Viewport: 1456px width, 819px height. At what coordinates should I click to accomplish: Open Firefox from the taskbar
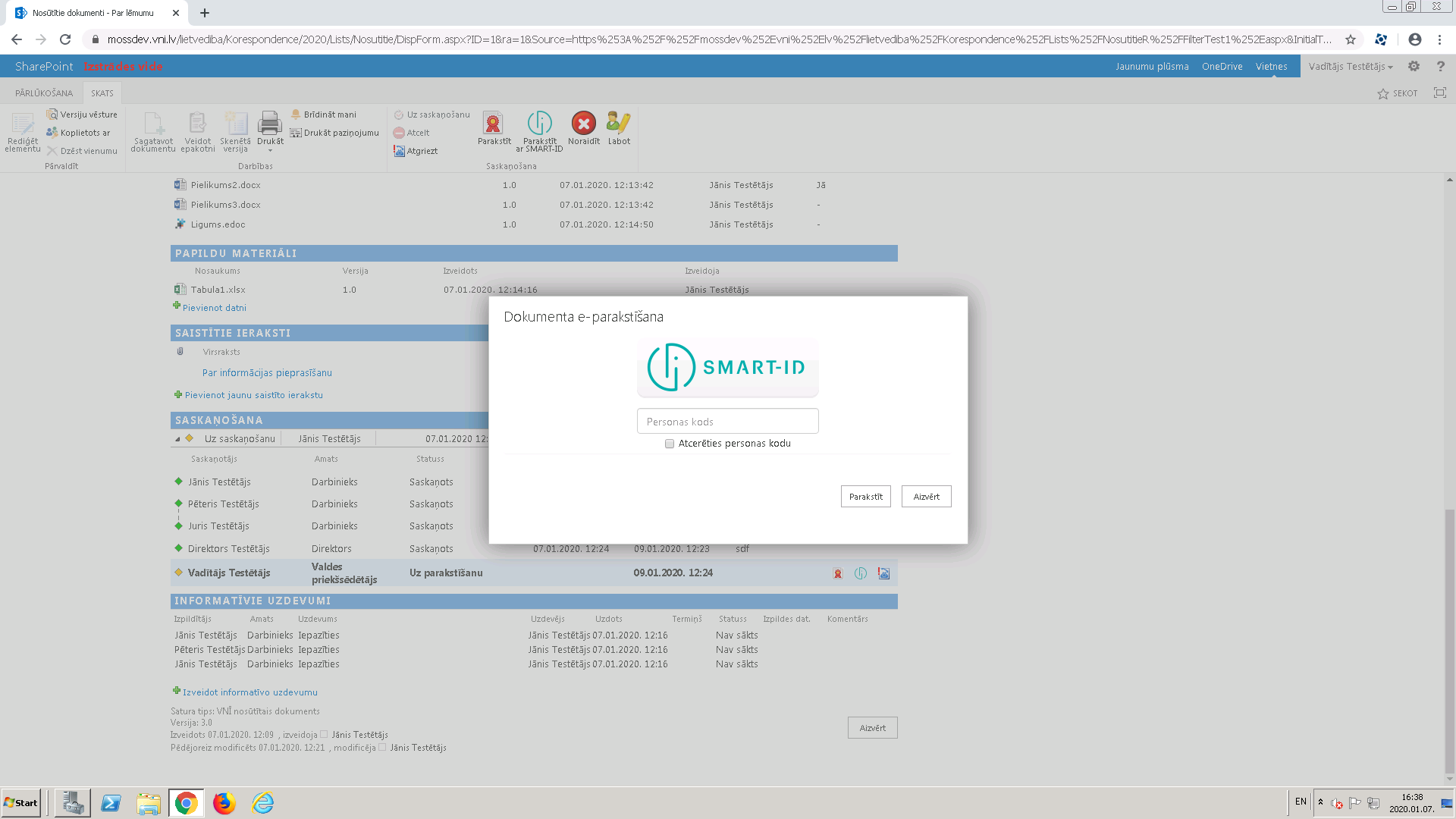224,802
